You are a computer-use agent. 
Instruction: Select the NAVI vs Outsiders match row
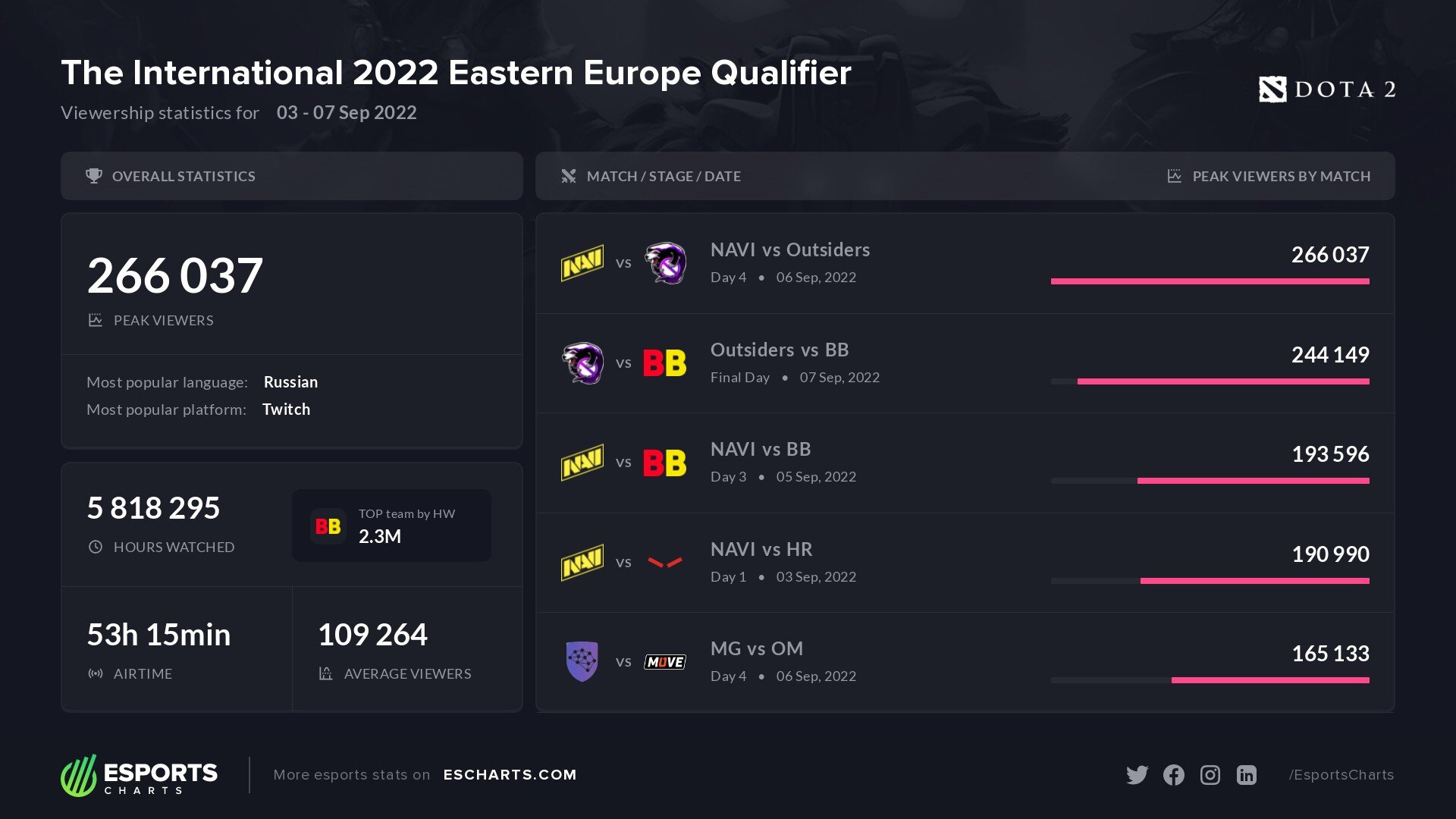965,263
